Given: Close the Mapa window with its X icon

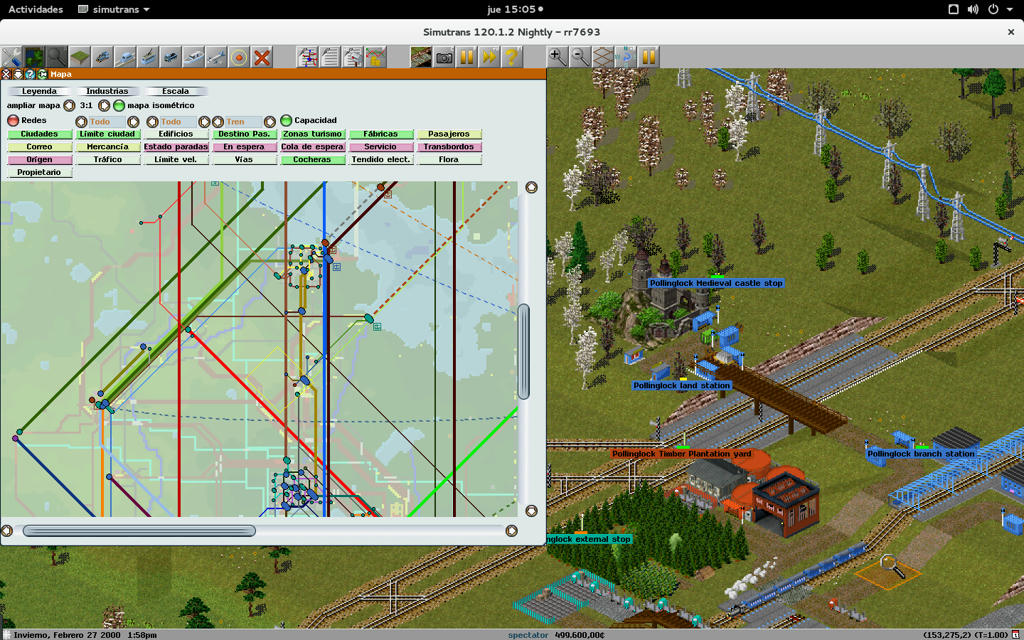Looking at the screenshot, I should (x=7, y=74).
